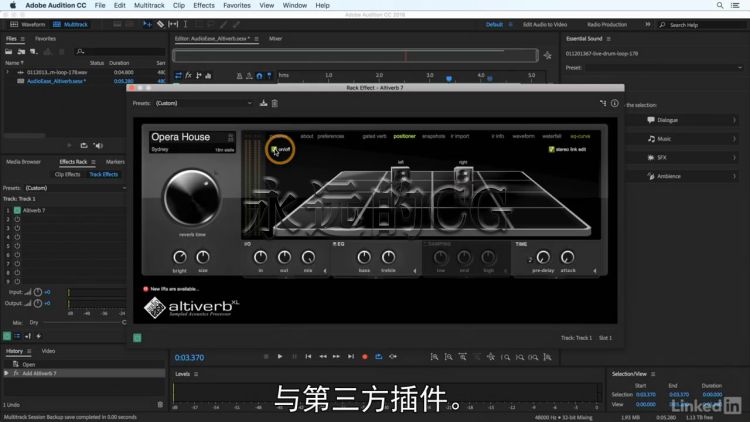Switch to Multitrack view
The height and width of the screenshot is (422, 750).
point(70,24)
